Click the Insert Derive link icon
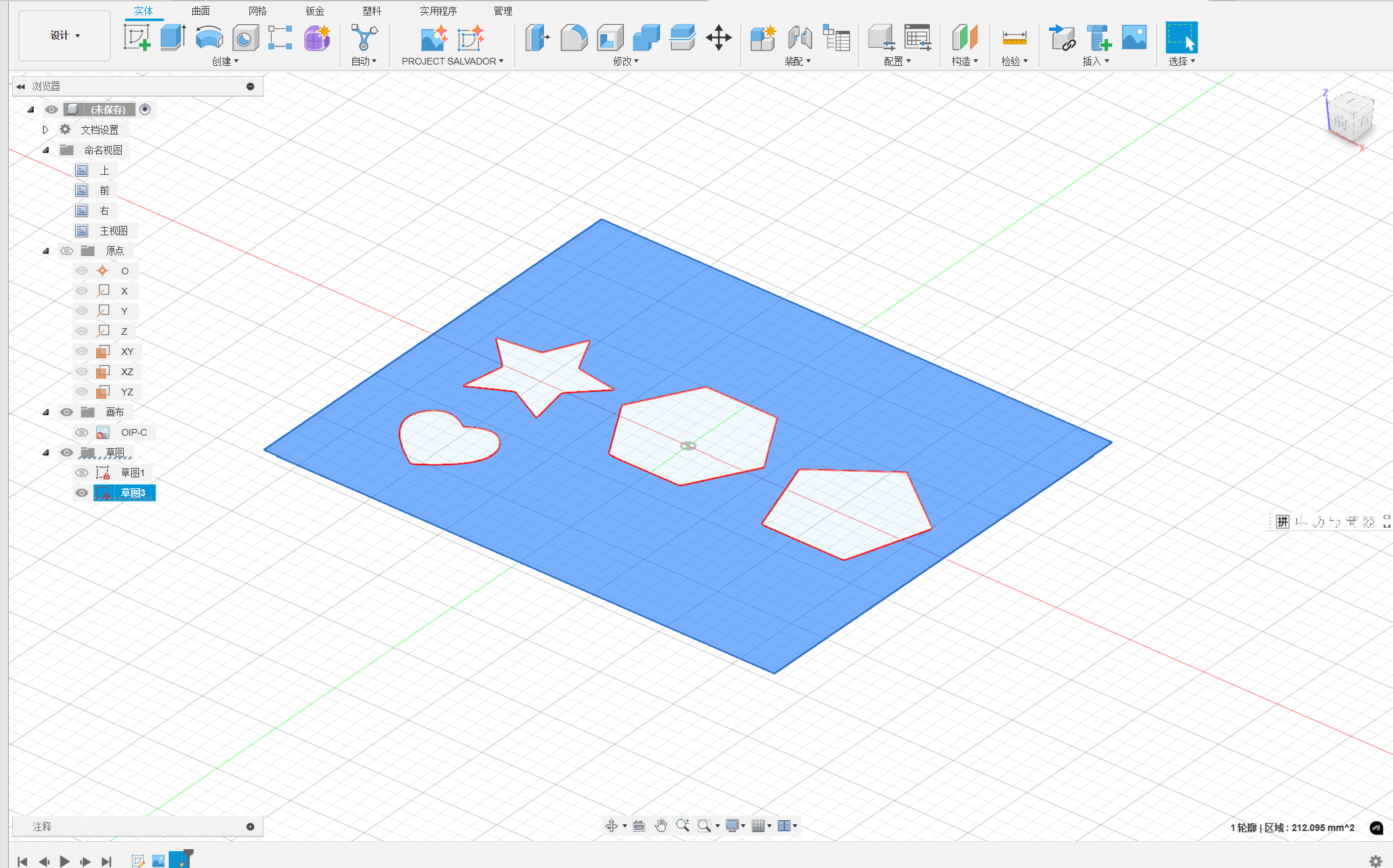 pyautogui.click(x=1062, y=38)
